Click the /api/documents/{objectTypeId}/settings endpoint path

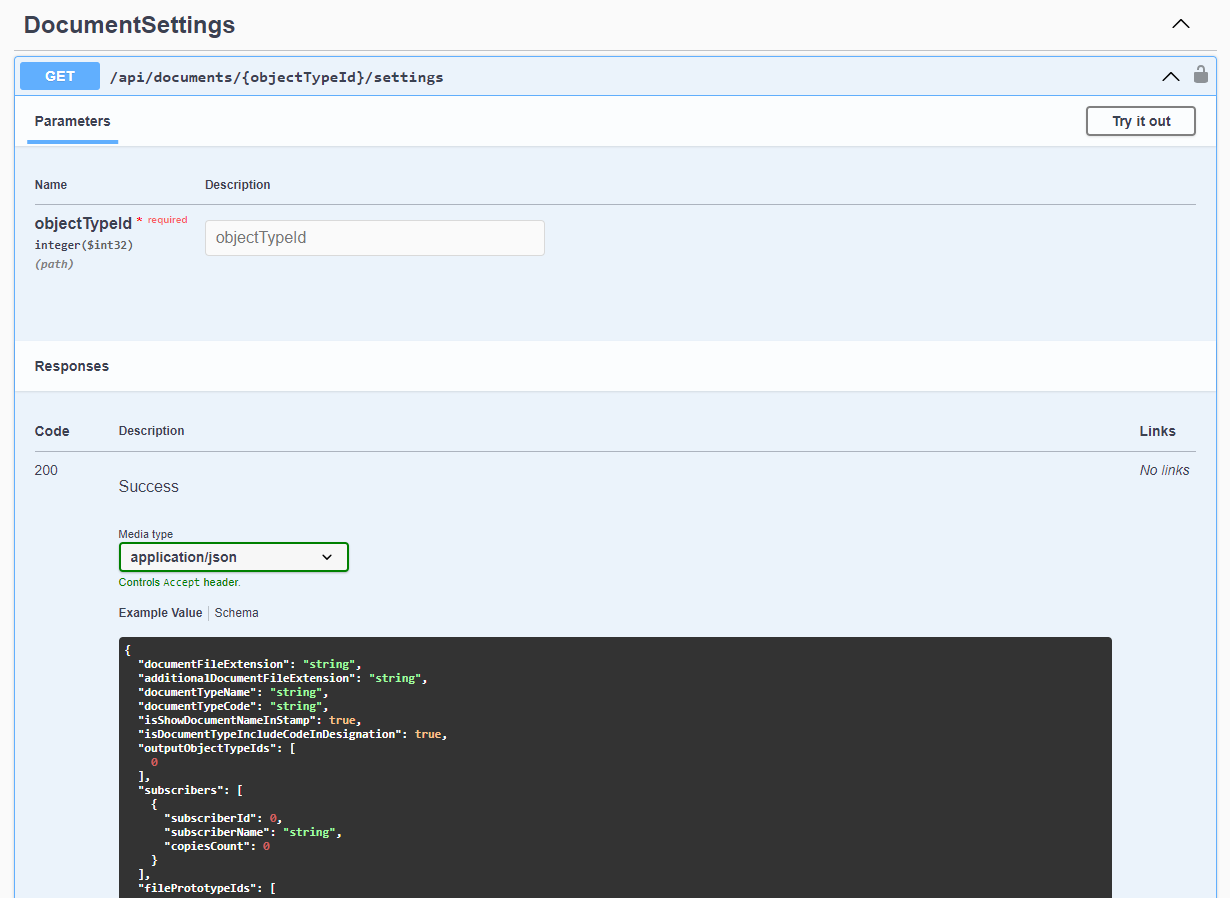(x=276, y=77)
